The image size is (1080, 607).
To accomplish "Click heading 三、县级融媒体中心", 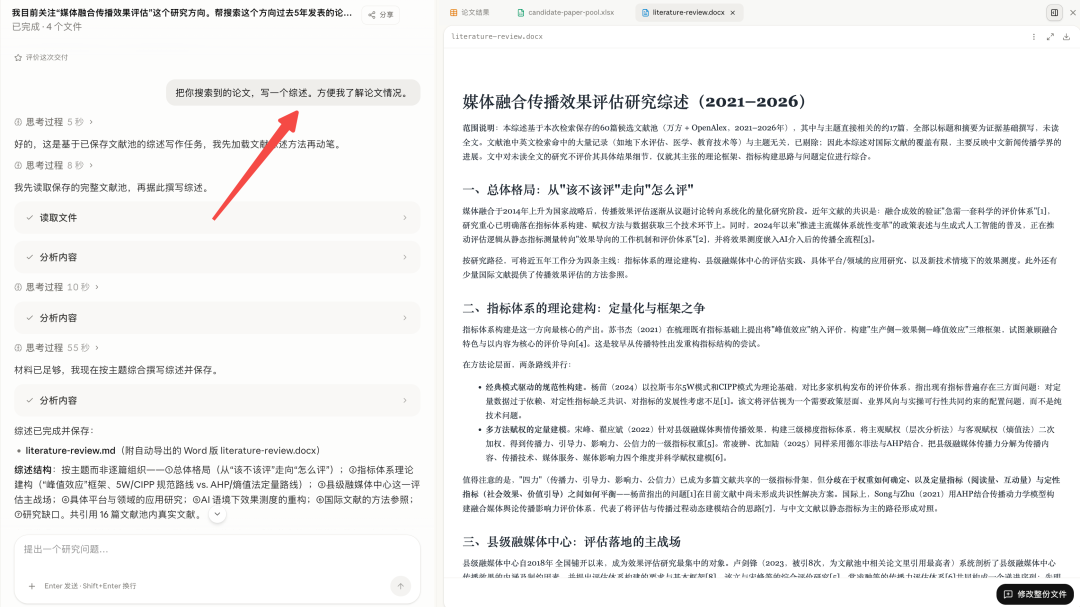I will (571, 542).
